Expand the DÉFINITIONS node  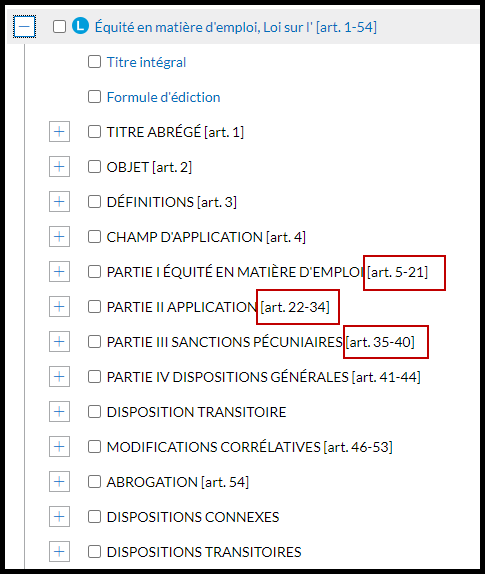tap(59, 202)
